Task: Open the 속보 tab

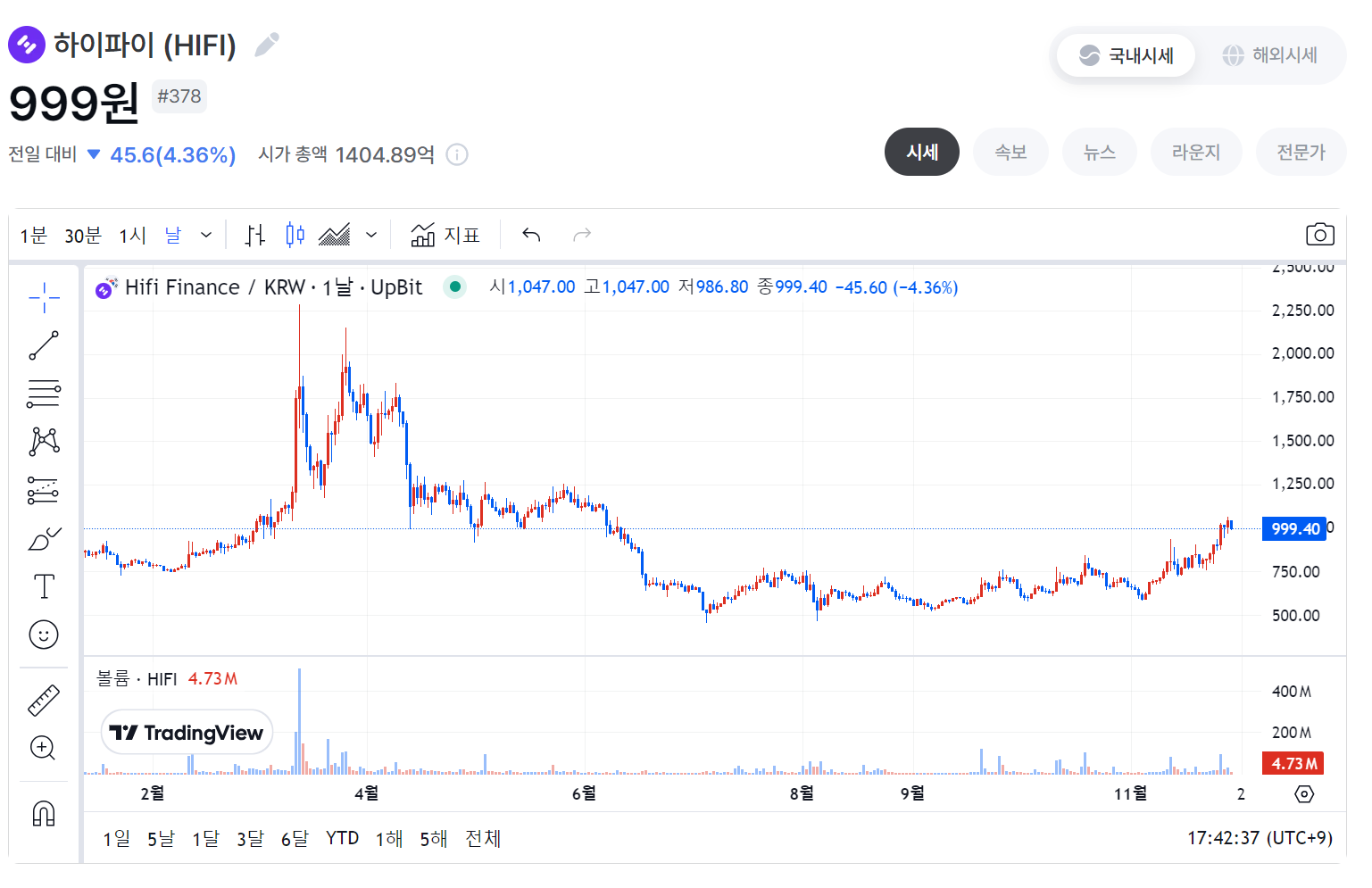Action: (x=1010, y=152)
